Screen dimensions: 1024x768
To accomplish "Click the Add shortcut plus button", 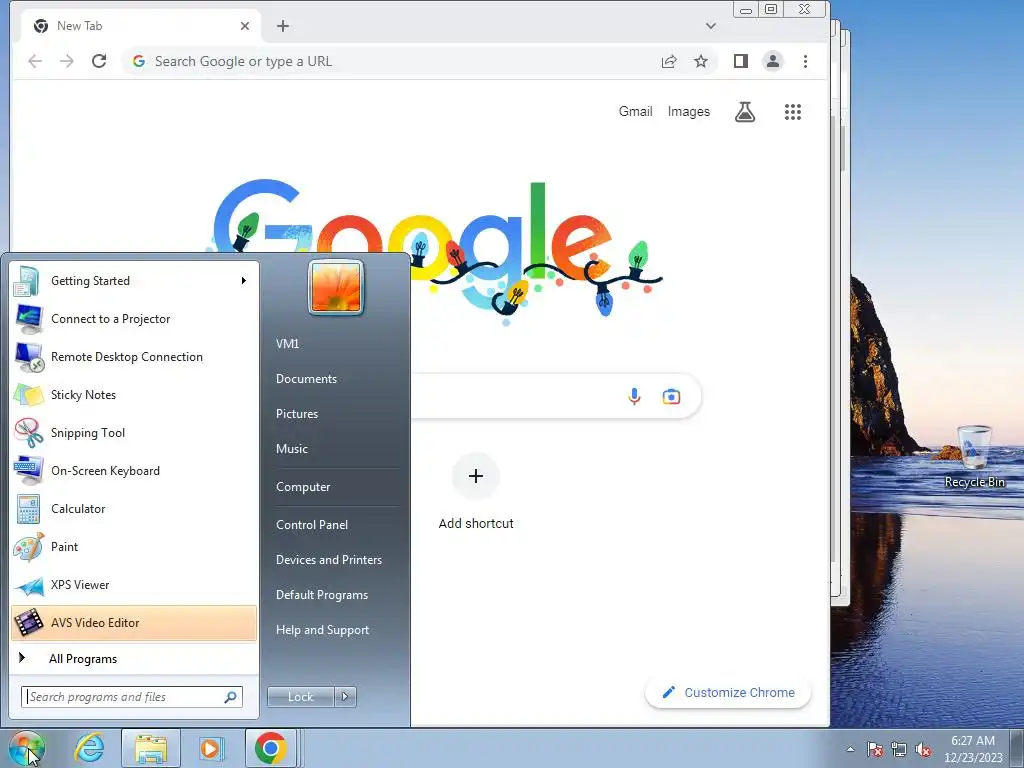I will tap(476, 476).
